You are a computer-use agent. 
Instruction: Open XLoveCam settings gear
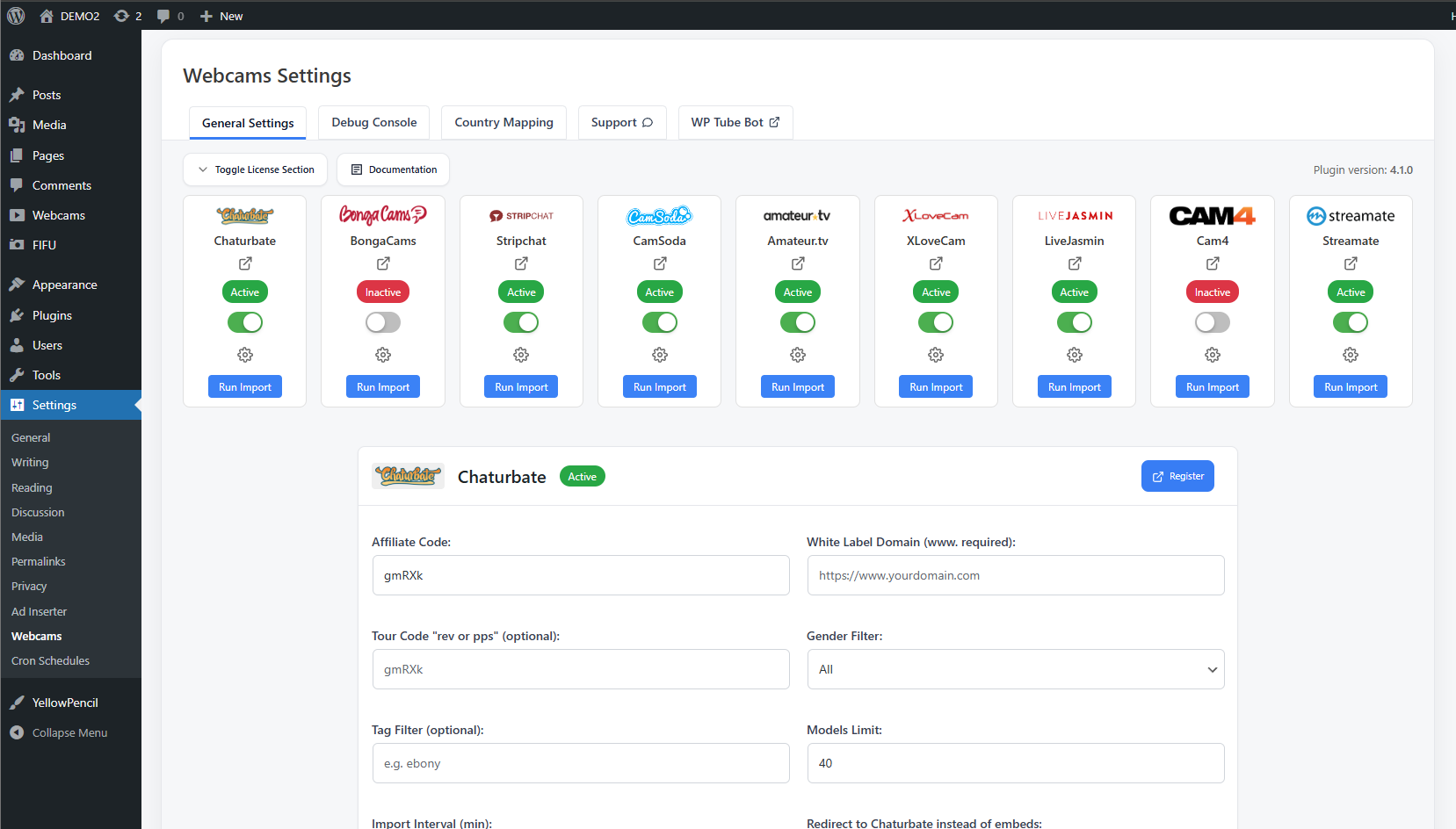[x=936, y=355]
